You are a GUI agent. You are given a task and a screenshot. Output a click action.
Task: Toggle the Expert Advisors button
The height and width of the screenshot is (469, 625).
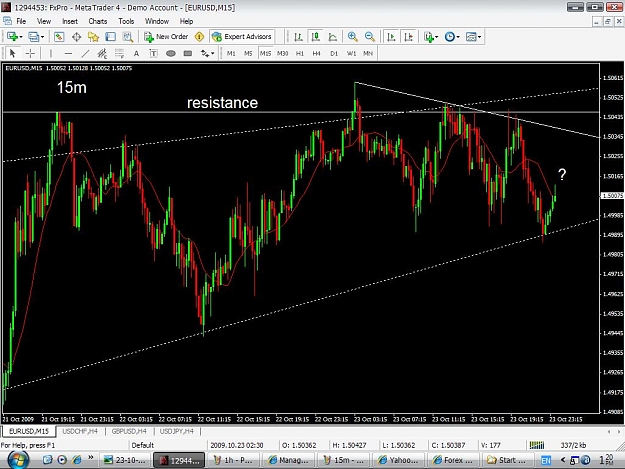(x=242, y=37)
